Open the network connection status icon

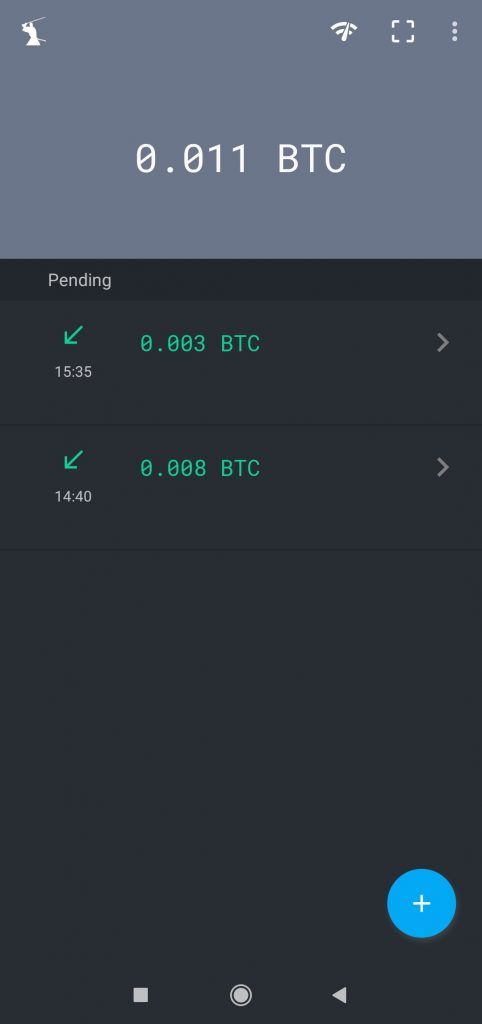344,31
